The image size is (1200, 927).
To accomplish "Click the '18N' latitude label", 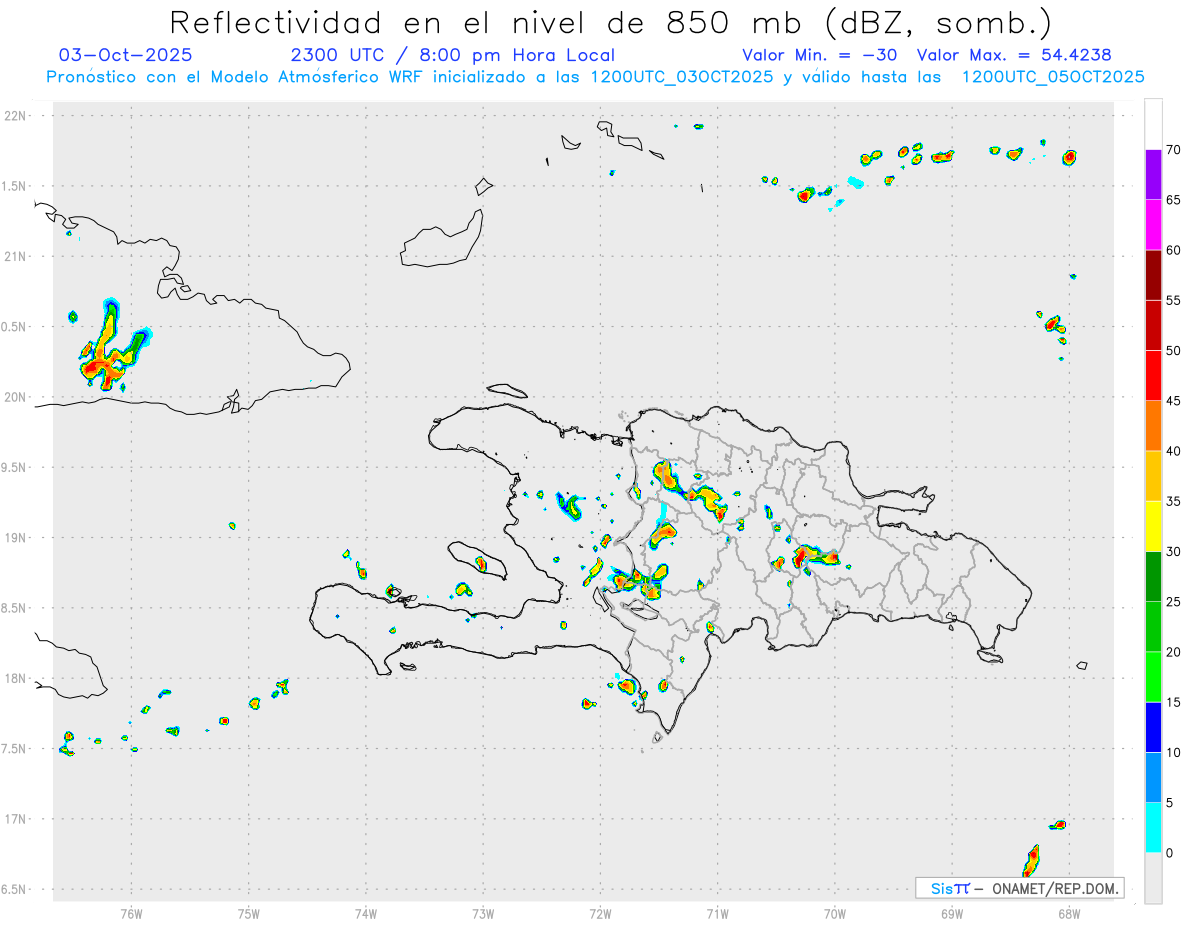I will click(17, 679).
